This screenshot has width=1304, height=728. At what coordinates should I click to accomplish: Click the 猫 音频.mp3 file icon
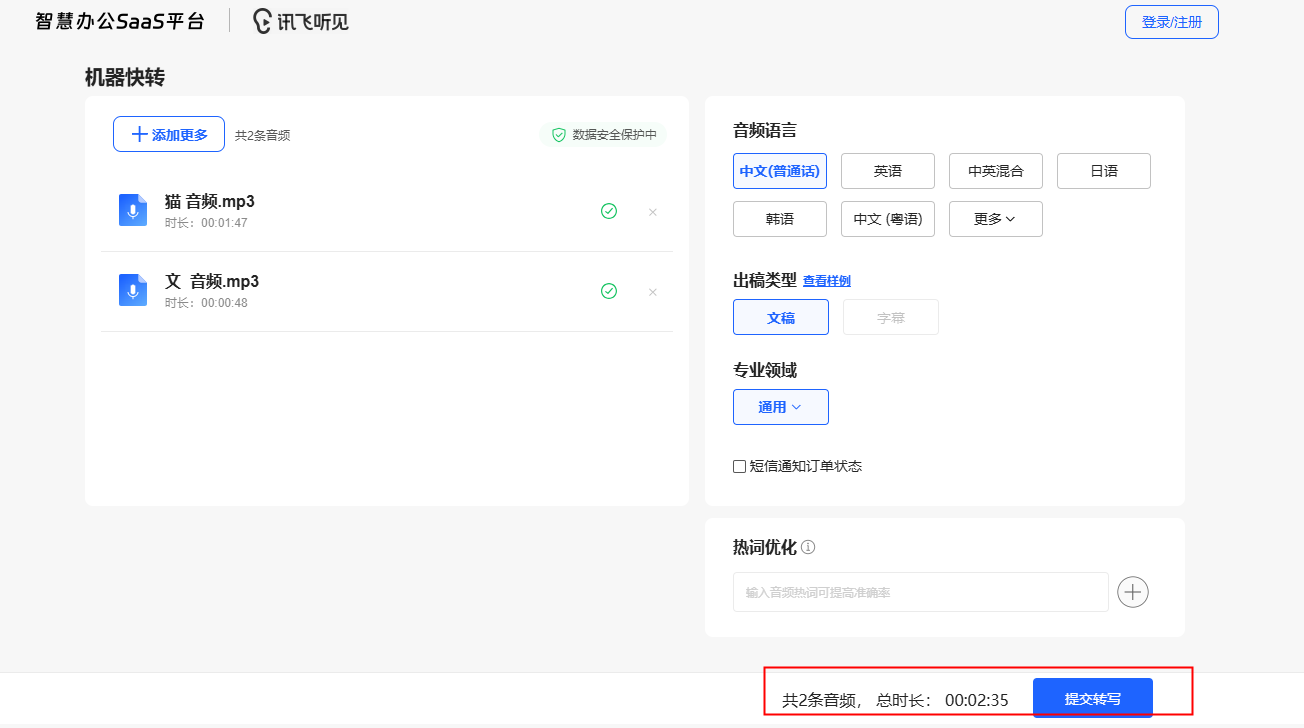(x=133, y=210)
